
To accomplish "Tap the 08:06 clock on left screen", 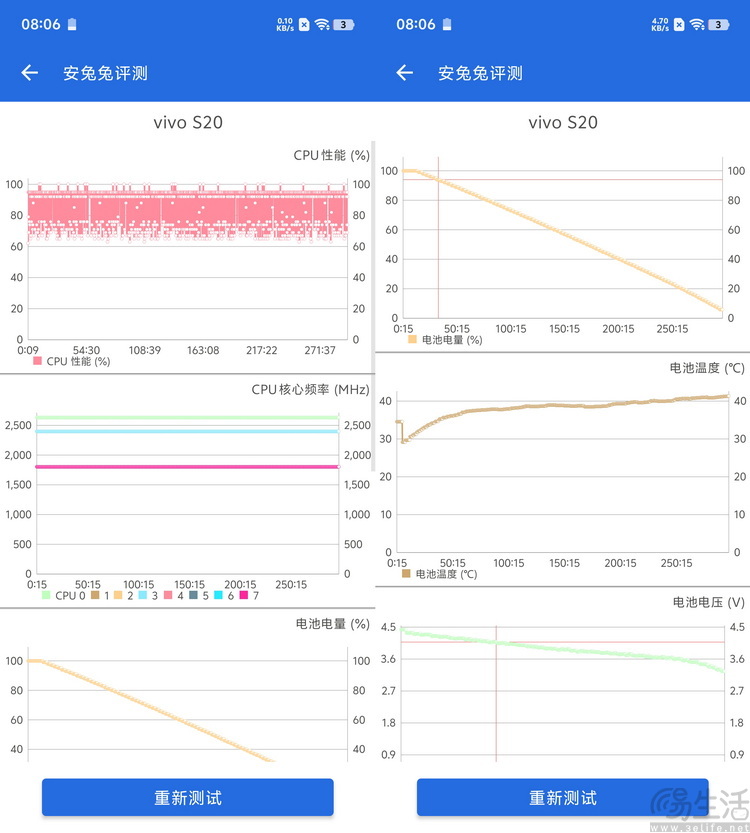I will [41, 24].
